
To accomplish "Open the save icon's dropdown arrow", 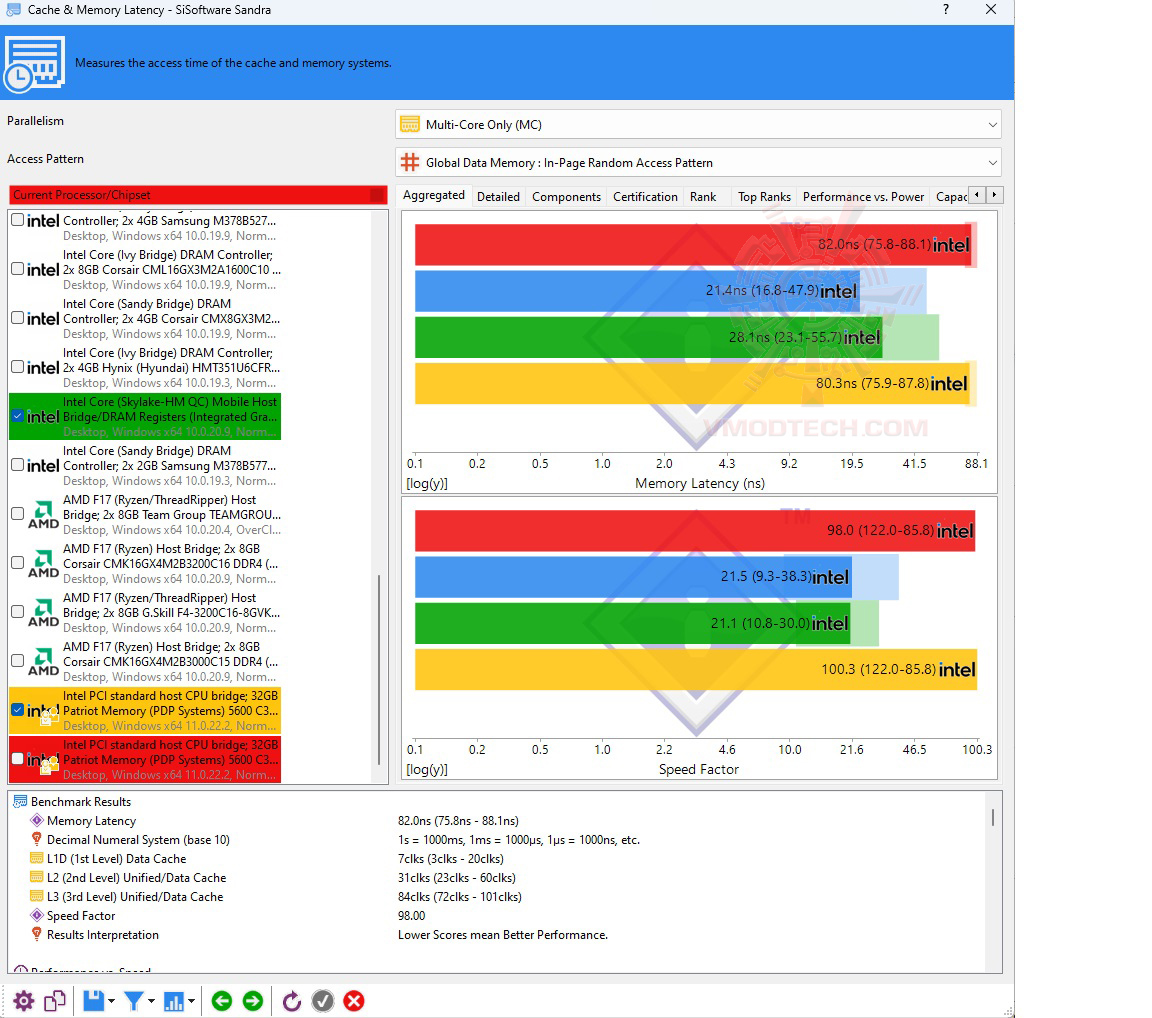I will pyautogui.click(x=111, y=1001).
